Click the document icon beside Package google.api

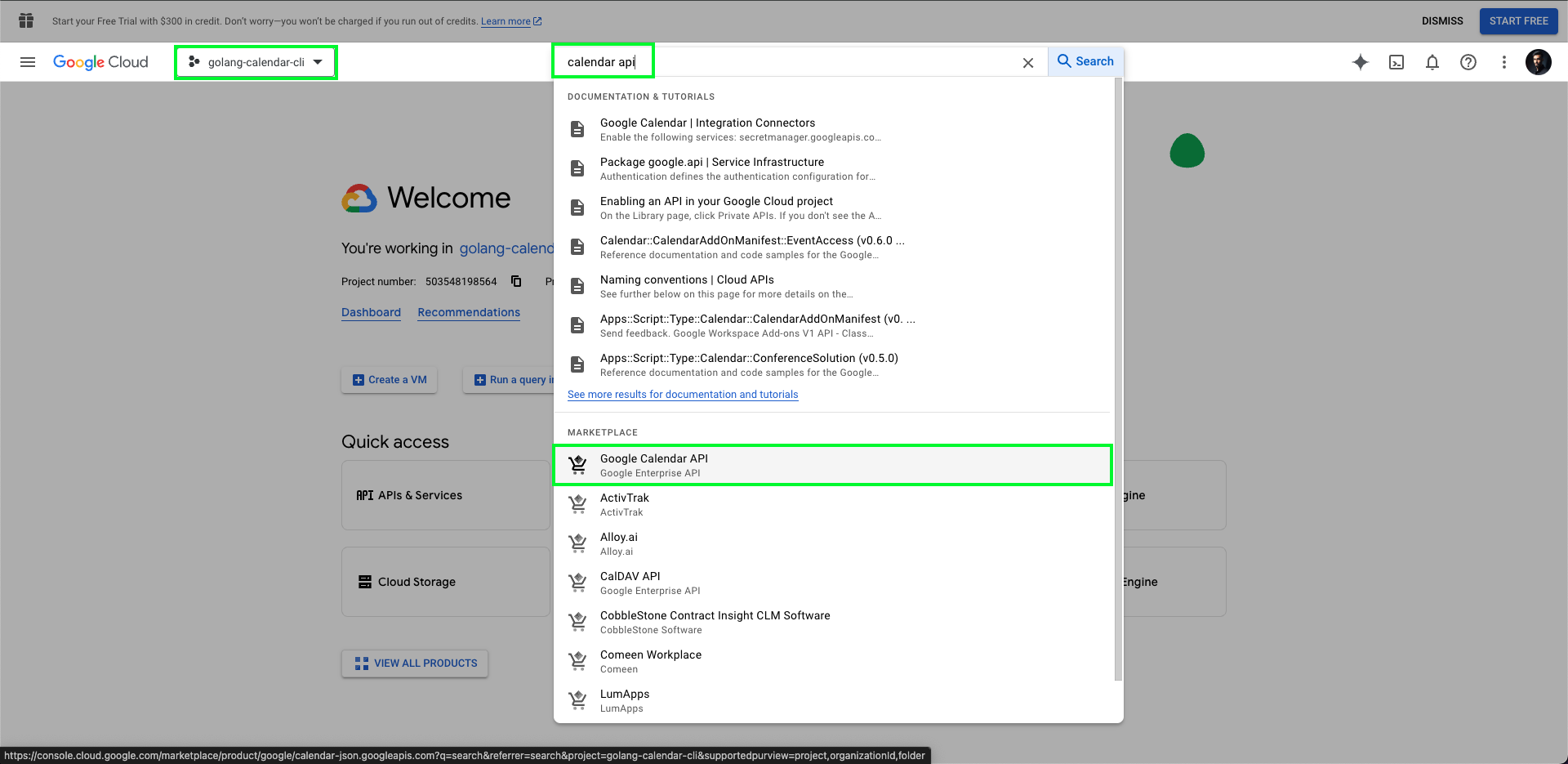(577, 168)
